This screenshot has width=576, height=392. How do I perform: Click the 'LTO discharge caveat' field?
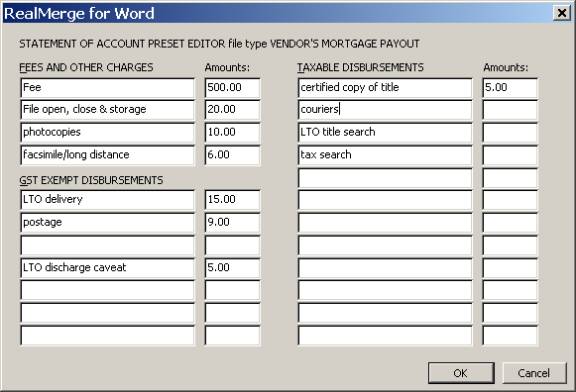[x=107, y=268]
